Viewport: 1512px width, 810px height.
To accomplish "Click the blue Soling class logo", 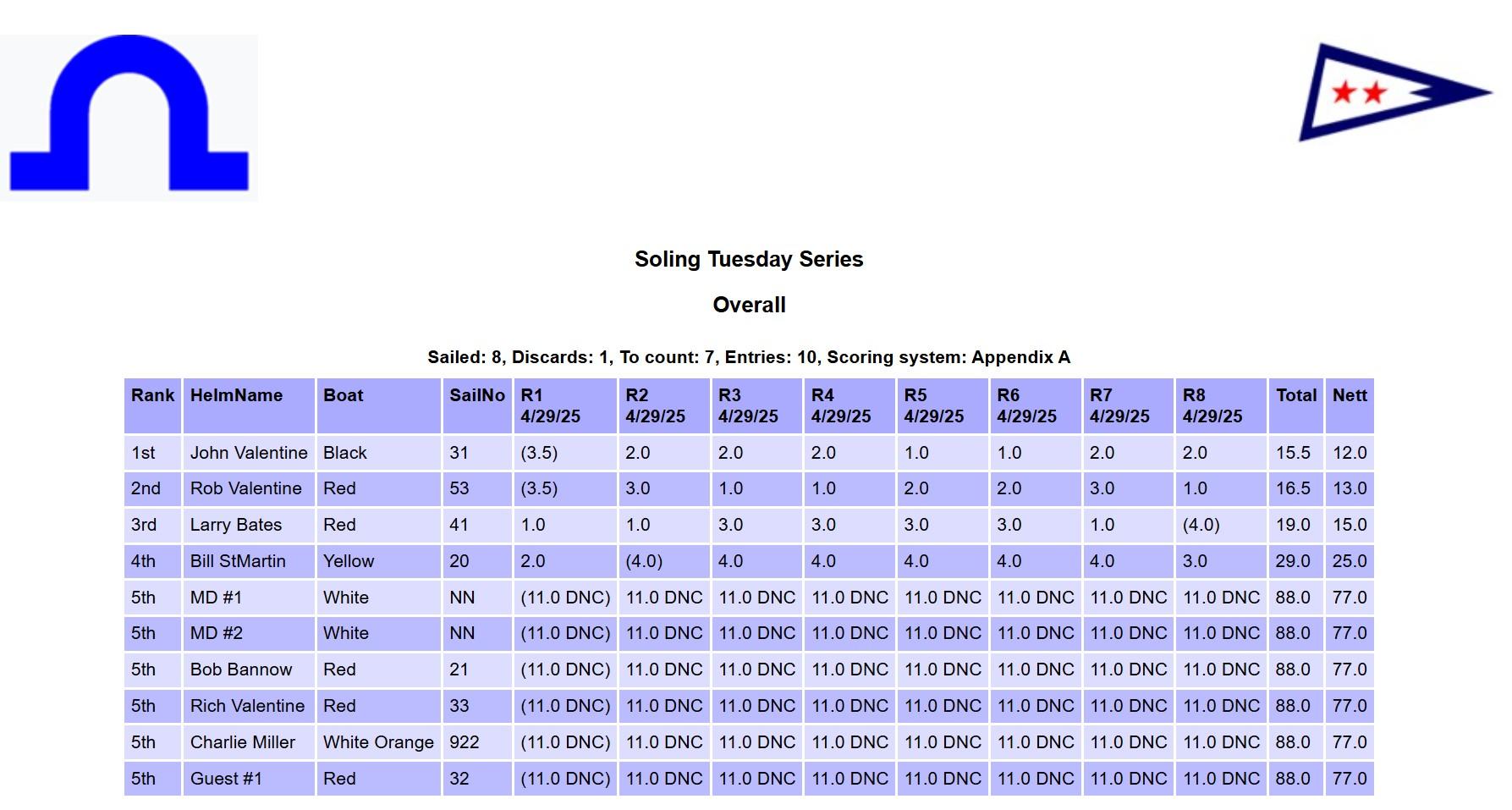I will tap(129, 118).
